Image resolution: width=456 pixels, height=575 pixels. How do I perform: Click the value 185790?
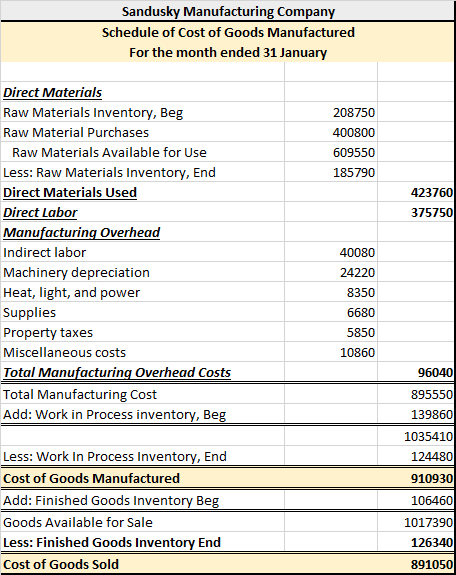[354, 172]
